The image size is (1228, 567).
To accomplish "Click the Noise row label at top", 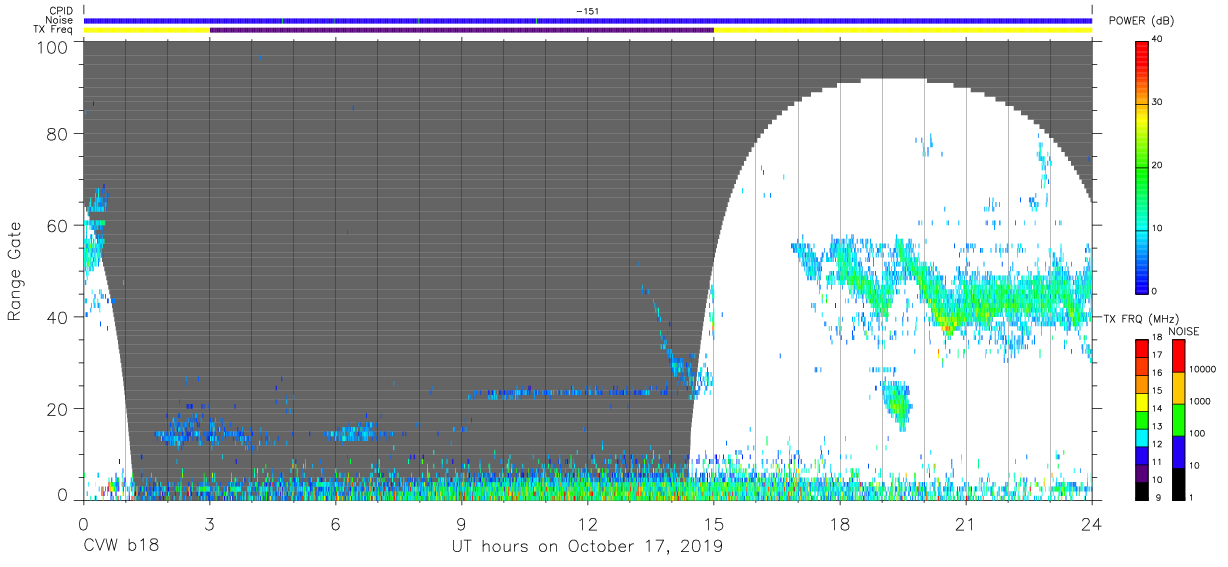I will tap(60, 20).
